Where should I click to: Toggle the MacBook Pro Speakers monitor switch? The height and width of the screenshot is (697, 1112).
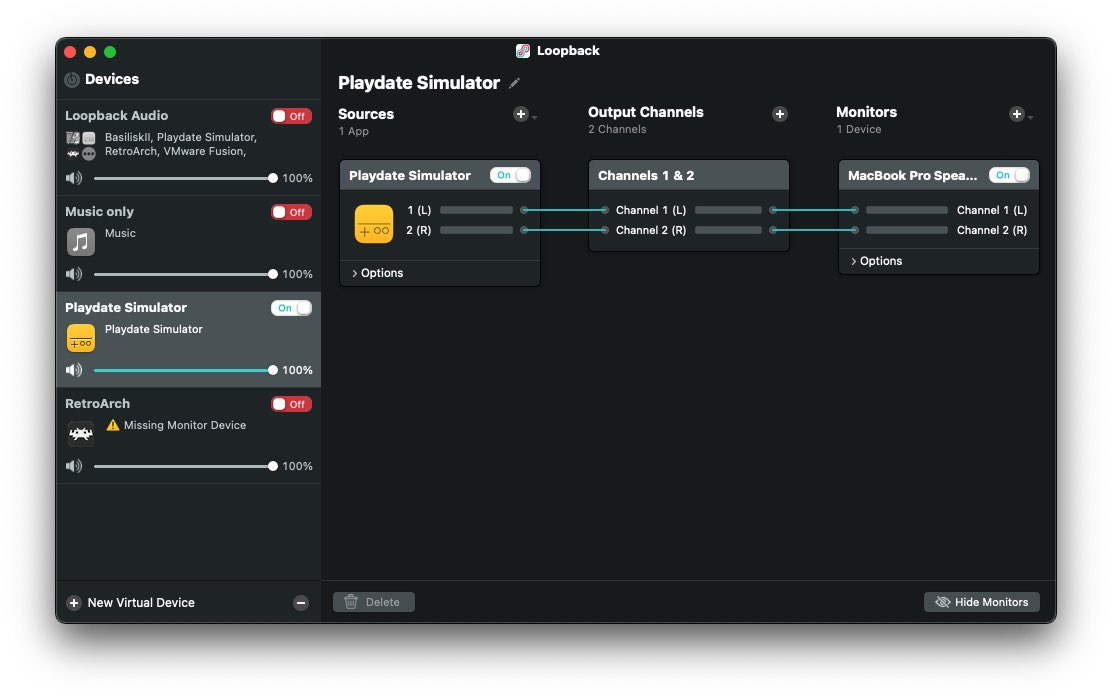(1009, 175)
